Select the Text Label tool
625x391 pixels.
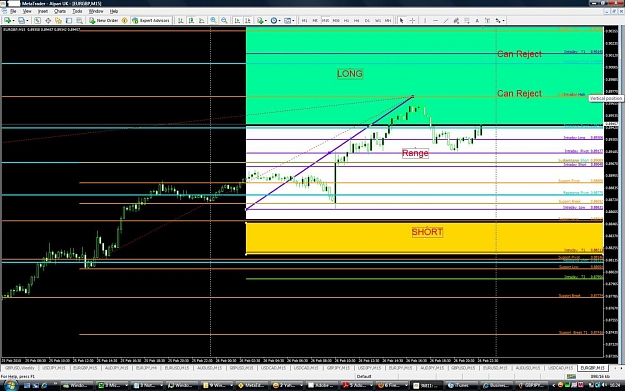coord(487,20)
